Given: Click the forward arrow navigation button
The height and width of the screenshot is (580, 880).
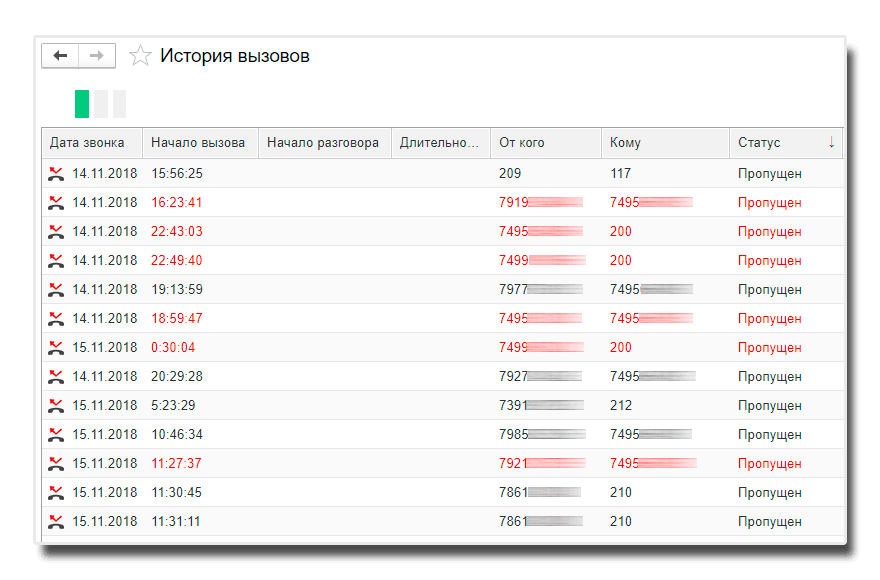Looking at the screenshot, I should pos(97,56).
